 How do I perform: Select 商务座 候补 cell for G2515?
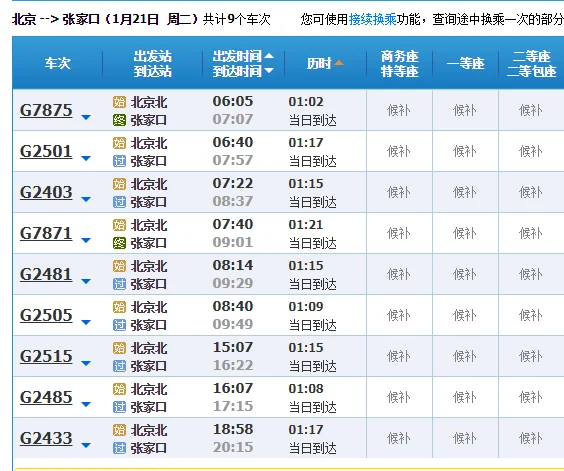(x=399, y=356)
